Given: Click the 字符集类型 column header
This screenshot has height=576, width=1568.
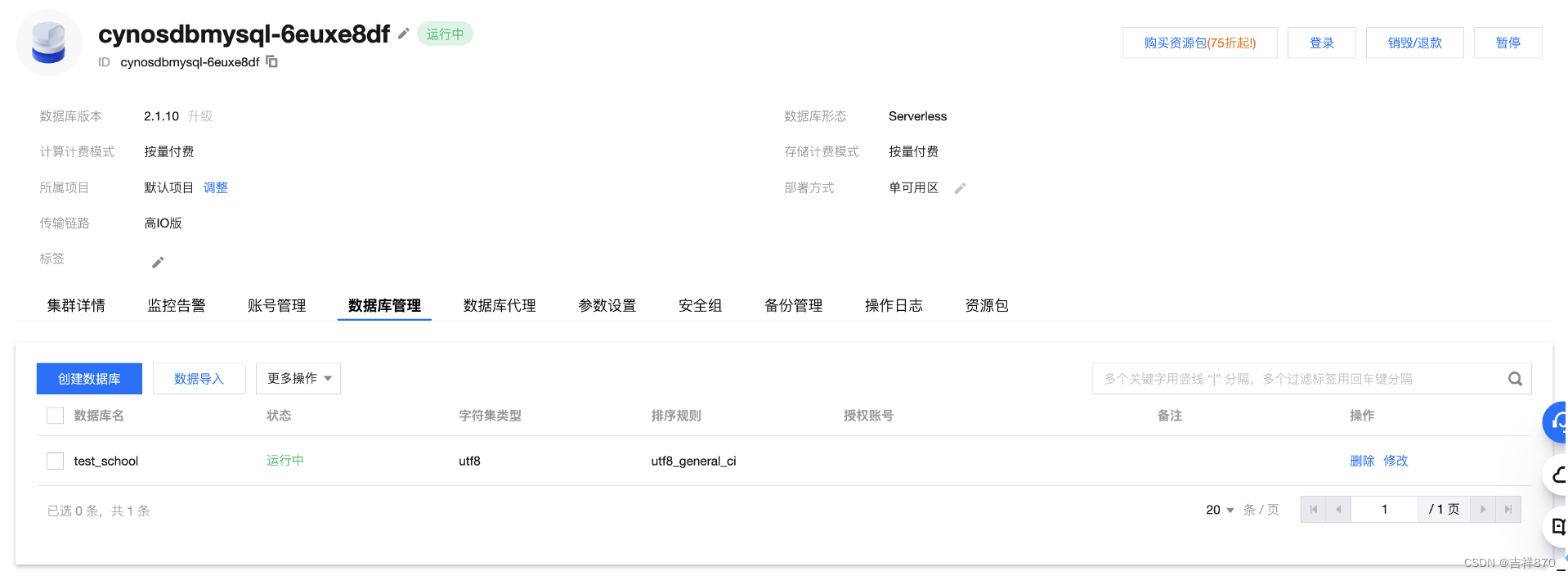Looking at the screenshot, I should pos(490,416).
